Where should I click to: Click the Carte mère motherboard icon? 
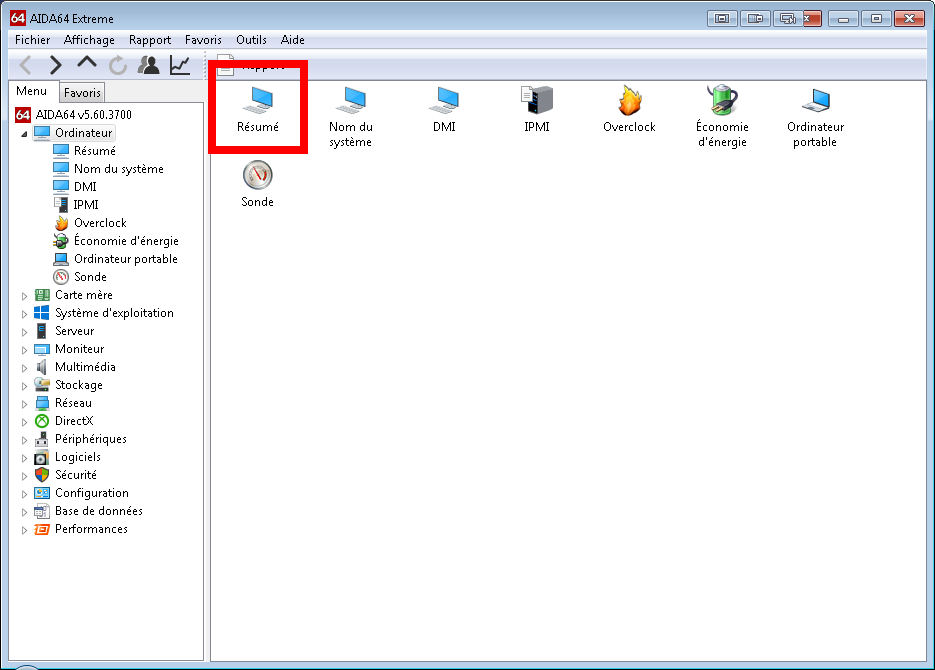[x=42, y=295]
